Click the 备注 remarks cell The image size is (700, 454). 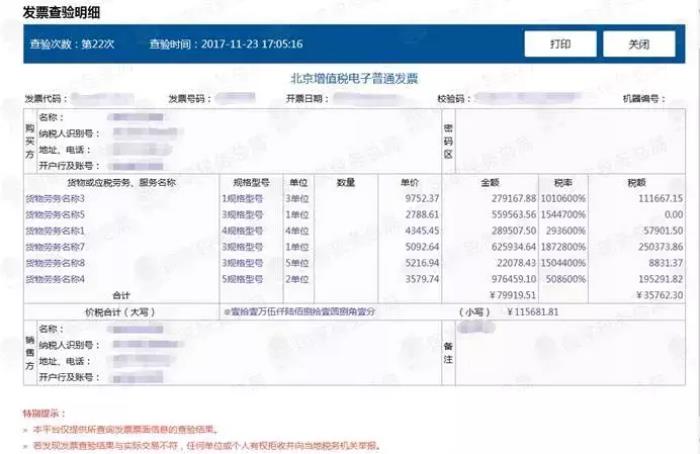point(448,353)
